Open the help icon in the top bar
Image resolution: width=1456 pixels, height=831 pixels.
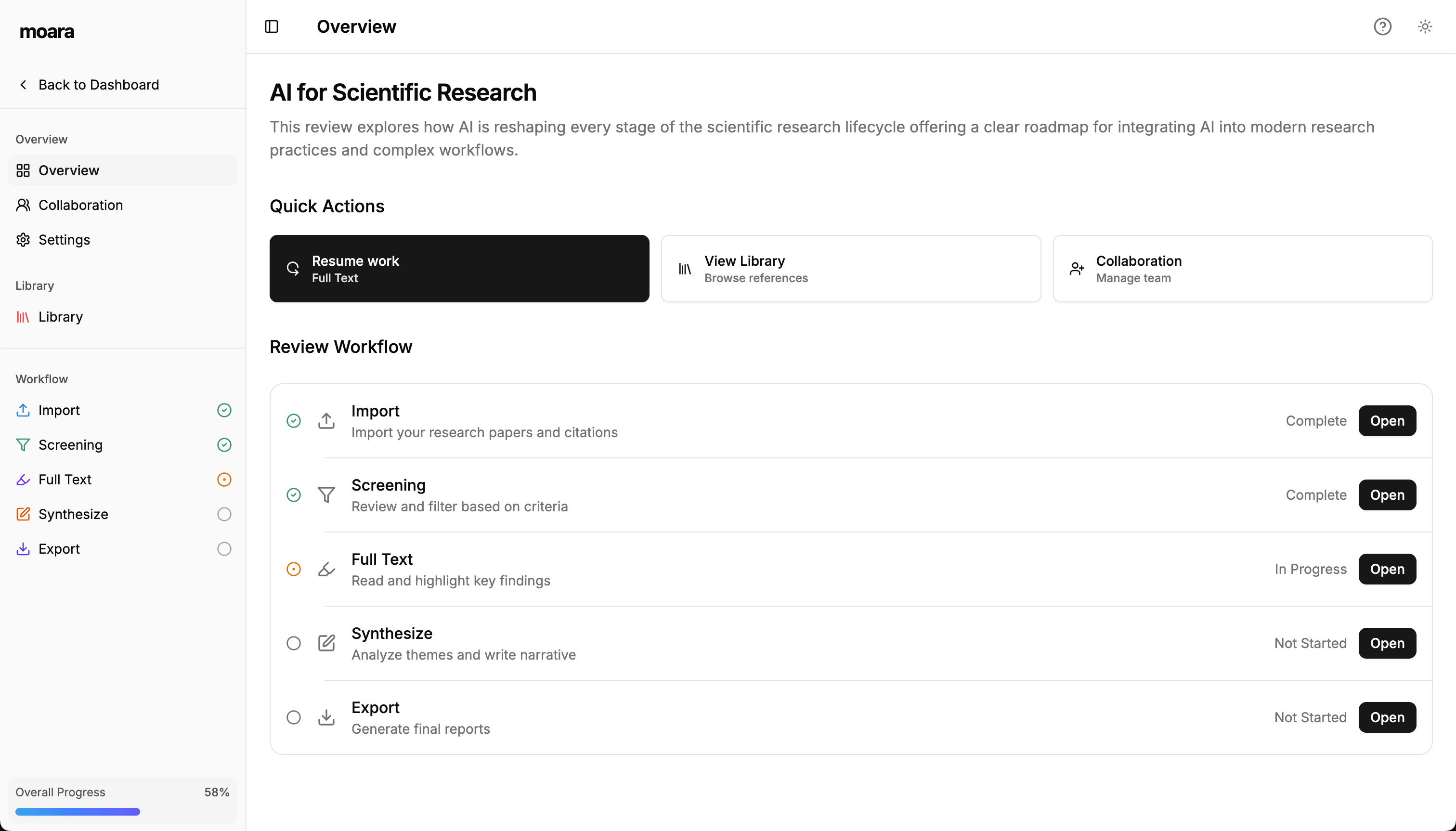pyautogui.click(x=1381, y=26)
